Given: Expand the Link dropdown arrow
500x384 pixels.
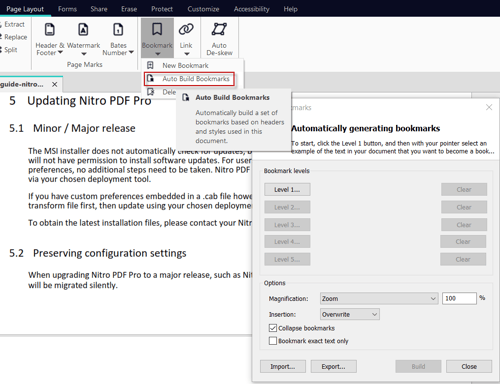Looking at the screenshot, I should pyautogui.click(x=186, y=54).
